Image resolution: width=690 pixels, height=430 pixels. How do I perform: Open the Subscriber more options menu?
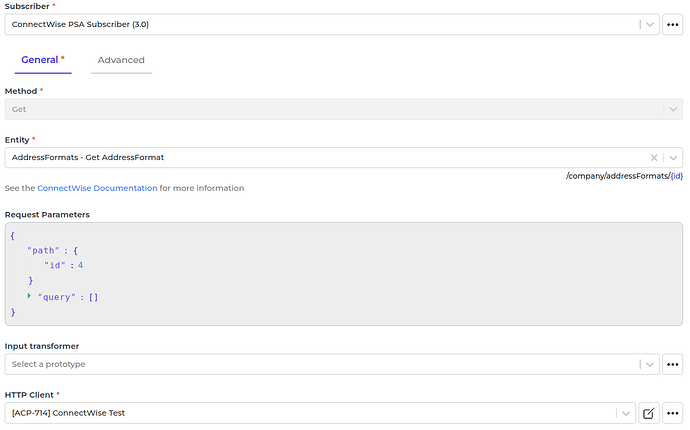[674, 24]
